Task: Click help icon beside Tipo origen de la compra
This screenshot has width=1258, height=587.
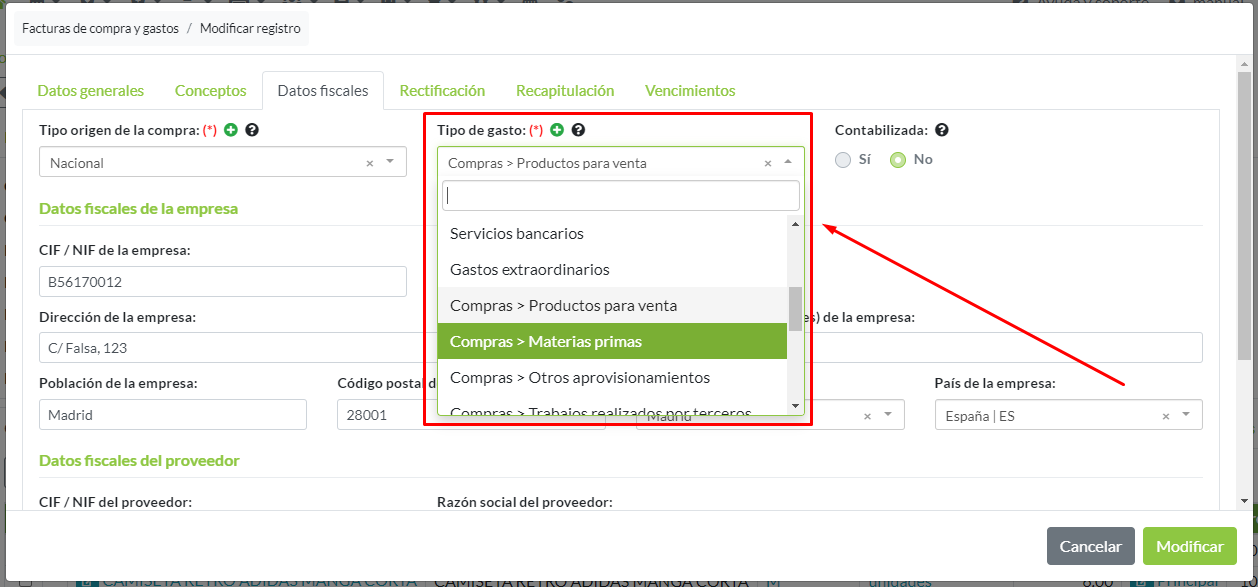Action: tap(252, 130)
